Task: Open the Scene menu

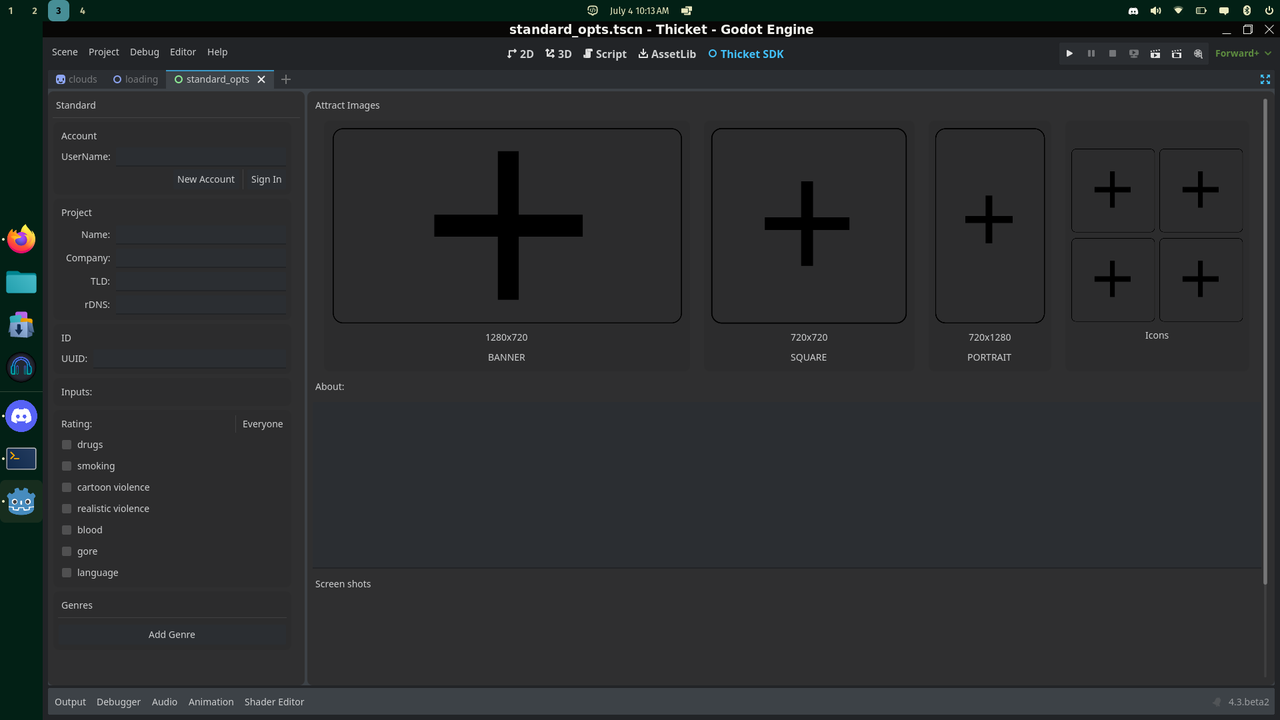Action: (65, 52)
